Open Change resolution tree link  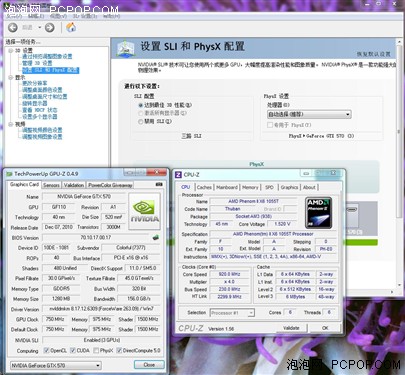pos(35,83)
